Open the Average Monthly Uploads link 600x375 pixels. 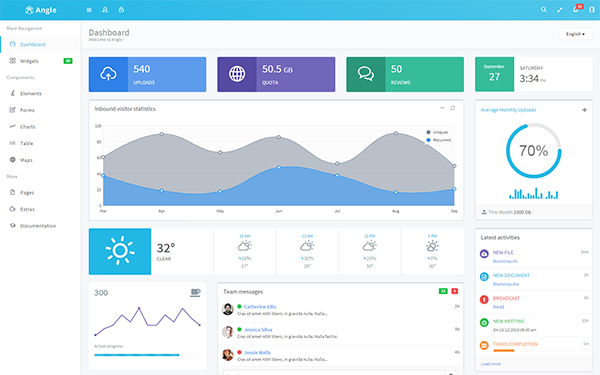pyautogui.click(x=509, y=110)
